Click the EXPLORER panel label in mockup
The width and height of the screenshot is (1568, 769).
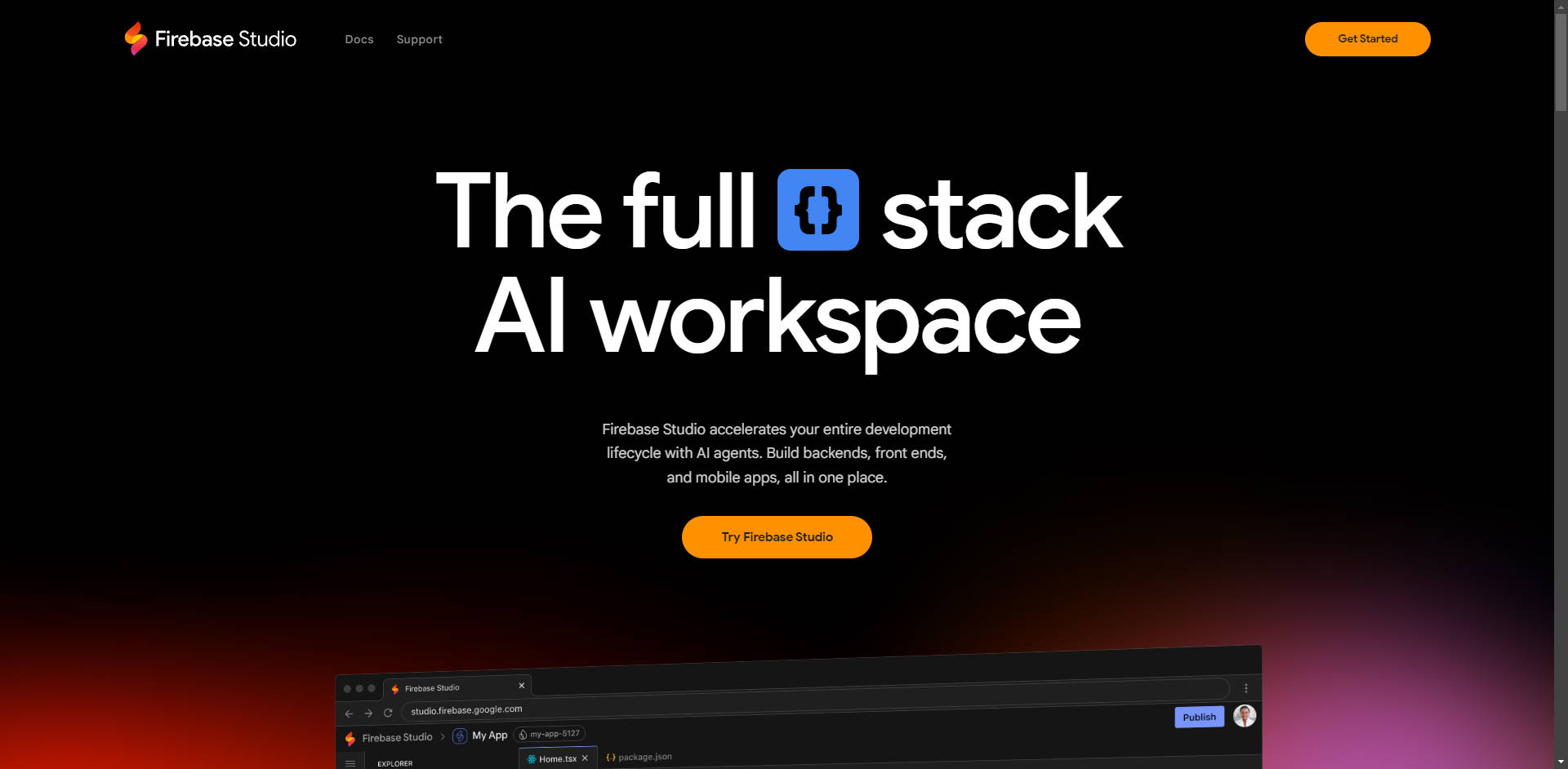[x=394, y=764]
